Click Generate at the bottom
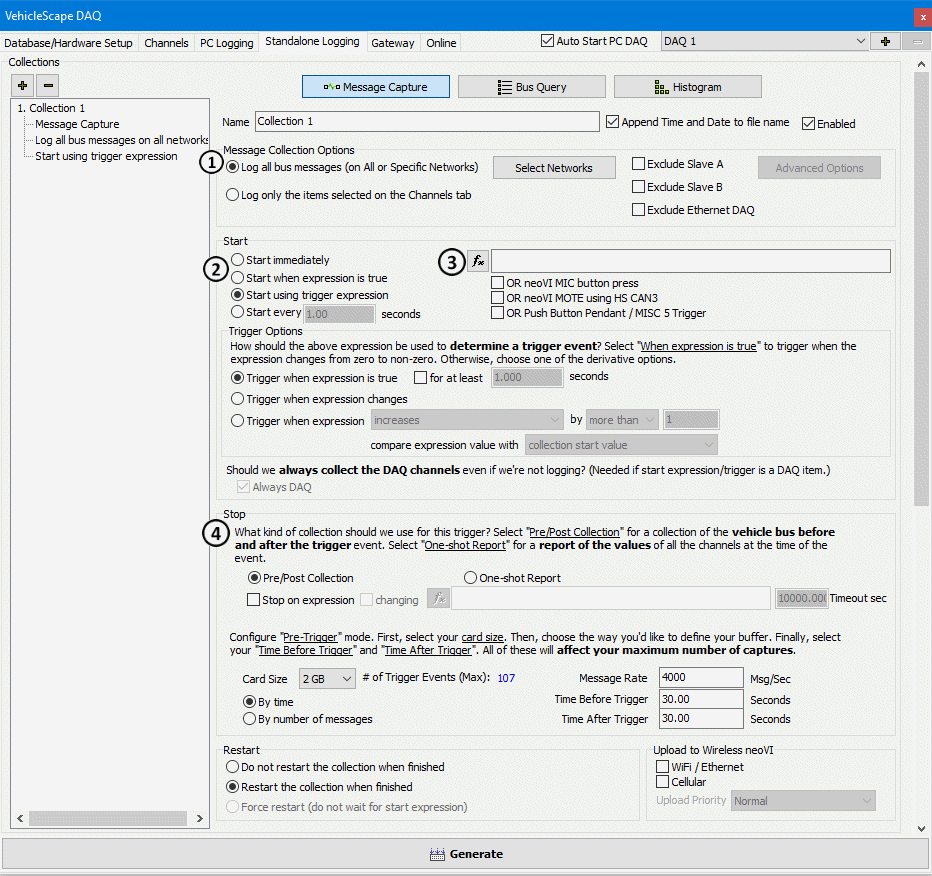The height and width of the screenshot is (876, 932). coord(466,854)
